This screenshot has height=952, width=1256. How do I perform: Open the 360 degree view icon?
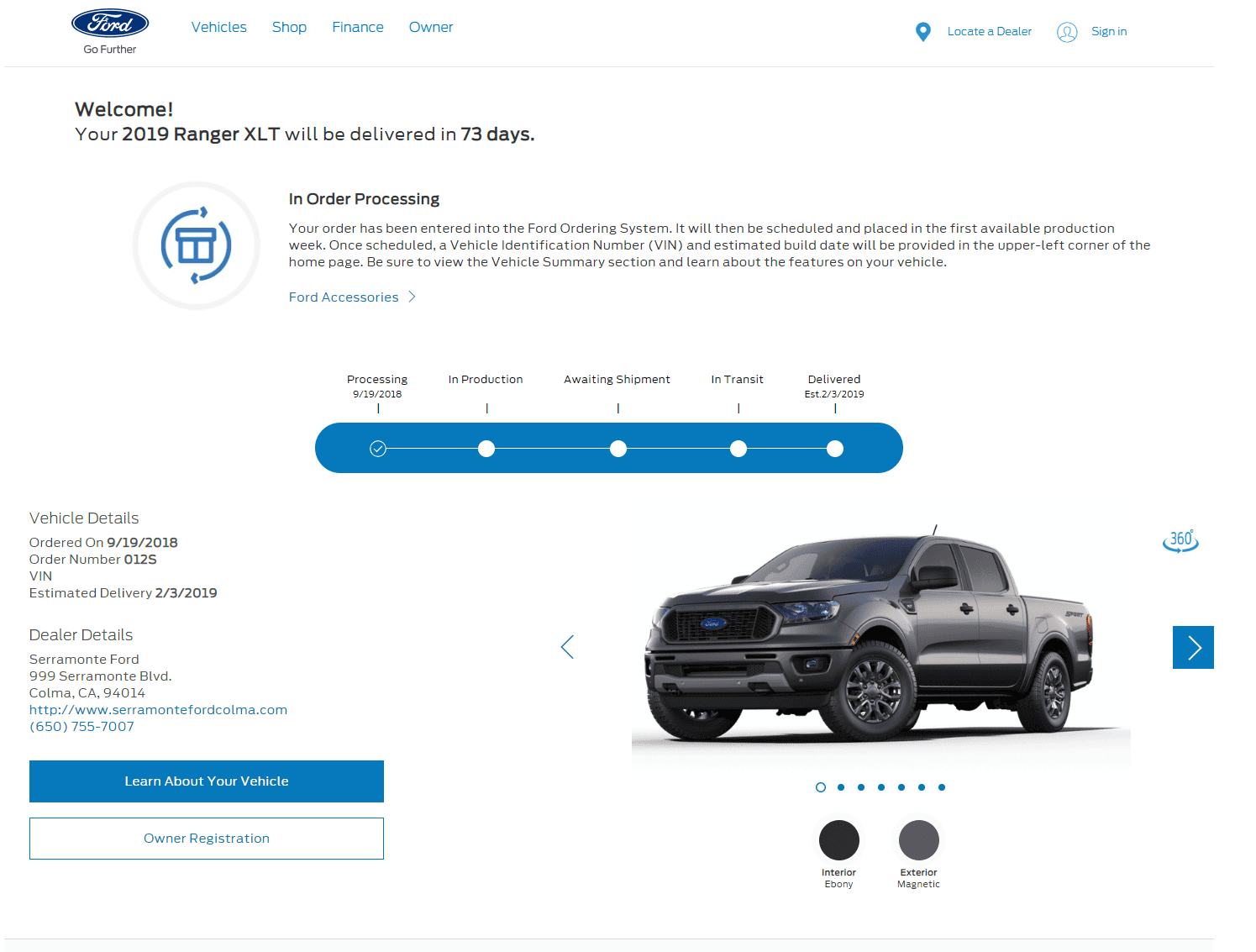pos(1180,541)
